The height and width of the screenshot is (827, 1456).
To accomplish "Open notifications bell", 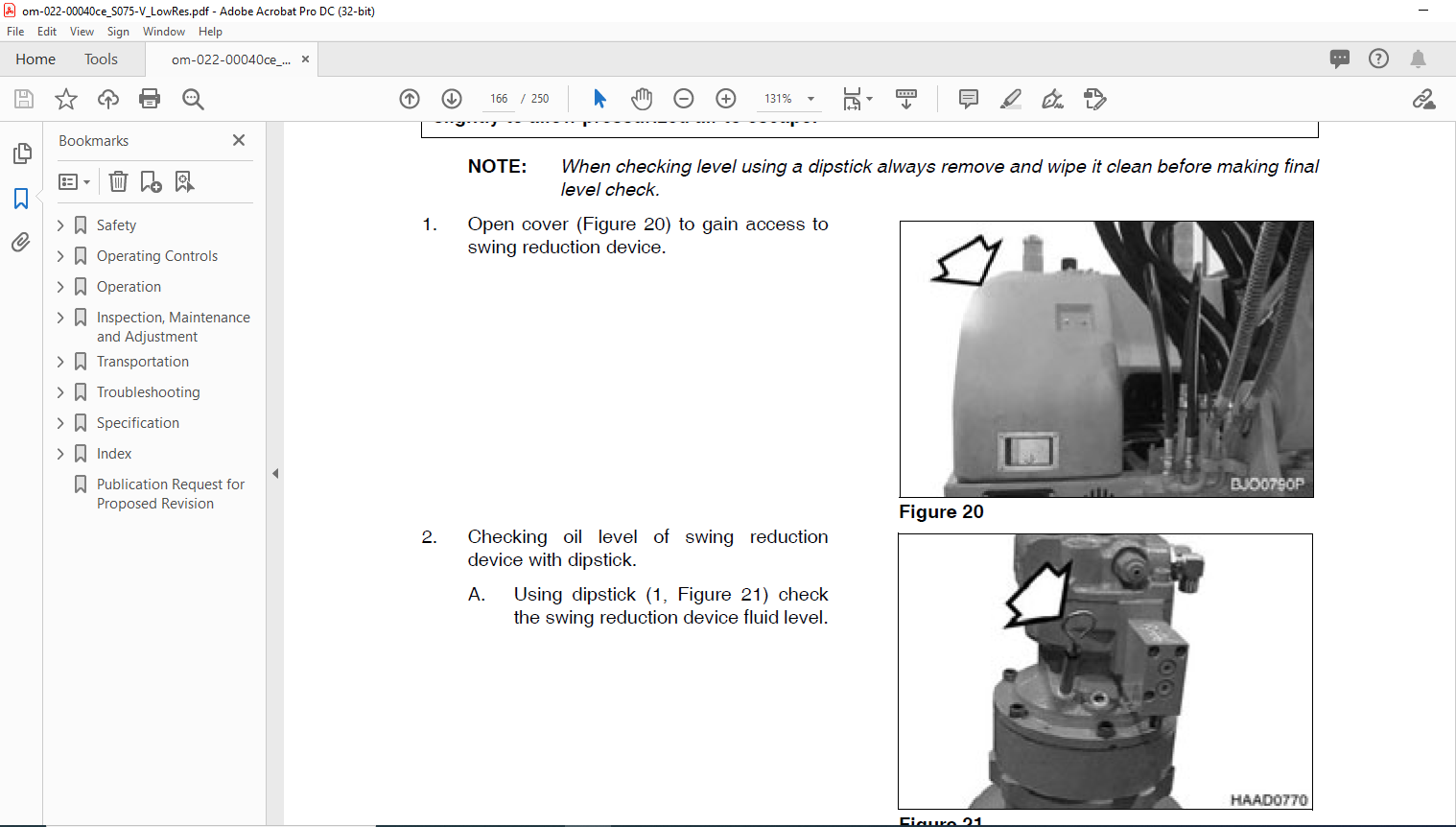I will point(1418,59).
